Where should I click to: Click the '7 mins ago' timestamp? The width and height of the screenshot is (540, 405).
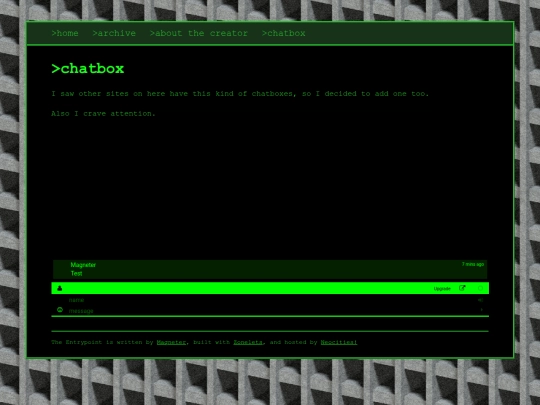(473, 264)
